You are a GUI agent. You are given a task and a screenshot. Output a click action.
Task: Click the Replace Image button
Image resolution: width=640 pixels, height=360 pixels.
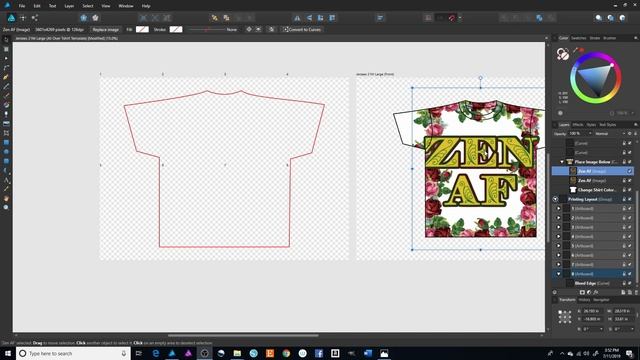105,29
